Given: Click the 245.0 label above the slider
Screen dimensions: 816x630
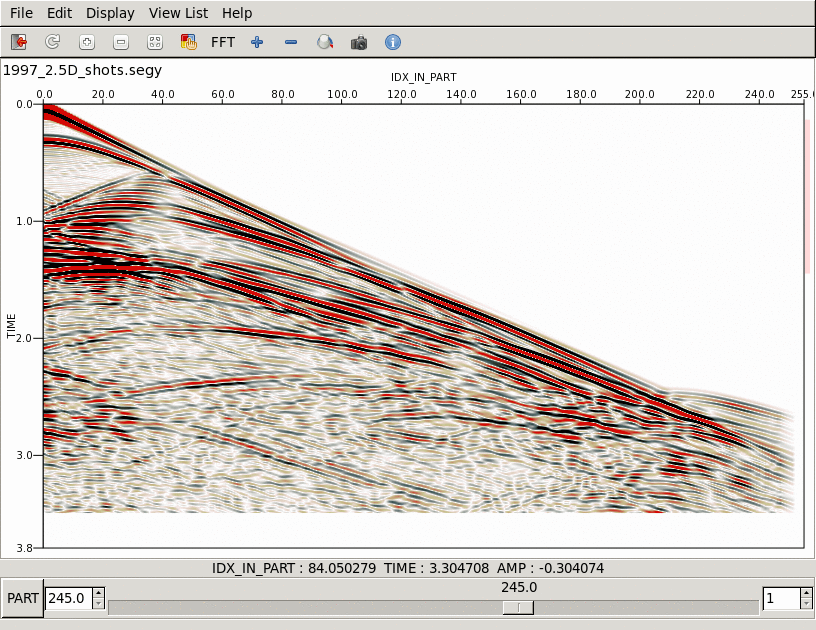Looking at the screenshot, I should pos(519,587).
